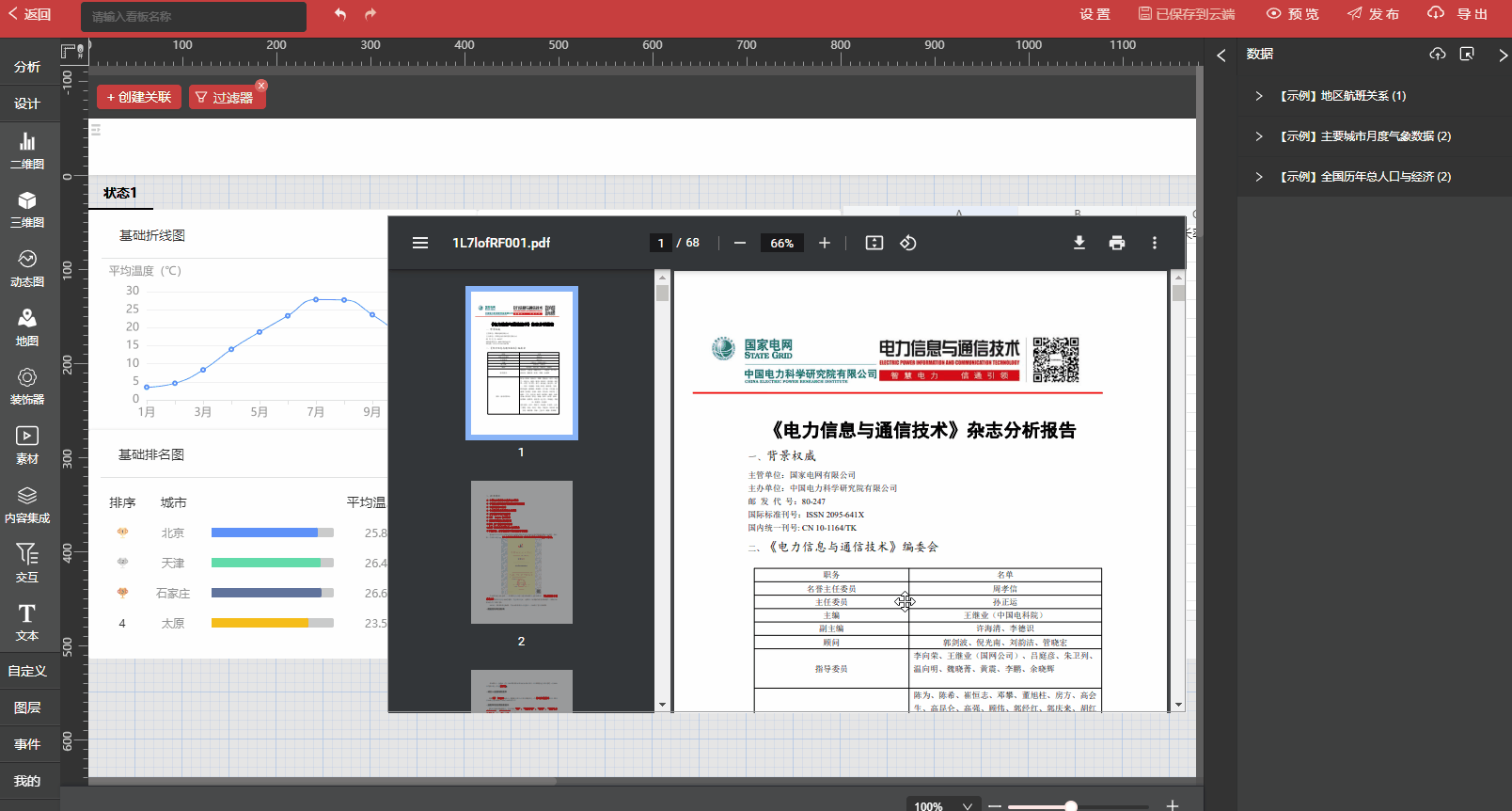Click the fit-to-page icon in PDF toolbar
This screenshot has width=1512, height=811.
point(874,243)
